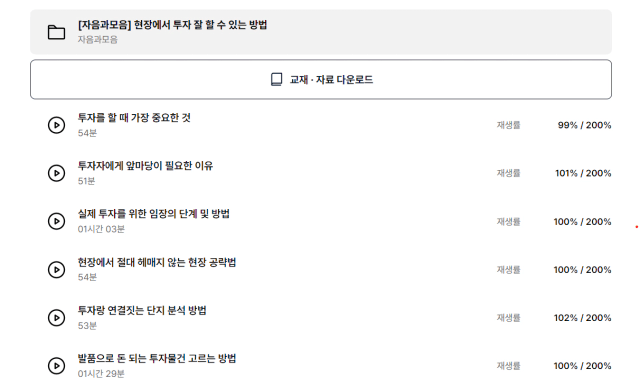This screenshot has width=640, height=378.
Task: Open lecture title 투자를 할 때 가장 중요한 것
Action: [x=134, y=118]
